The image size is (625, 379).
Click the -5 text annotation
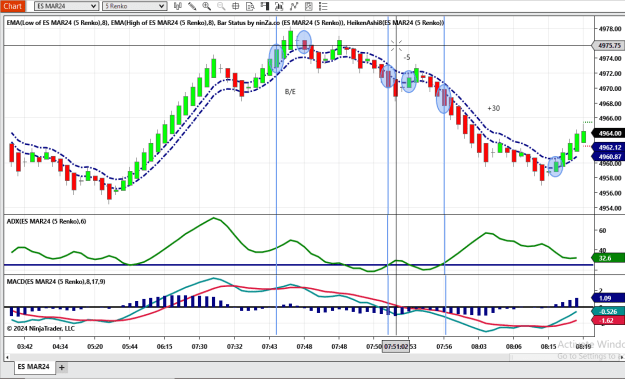click(407, 57)
